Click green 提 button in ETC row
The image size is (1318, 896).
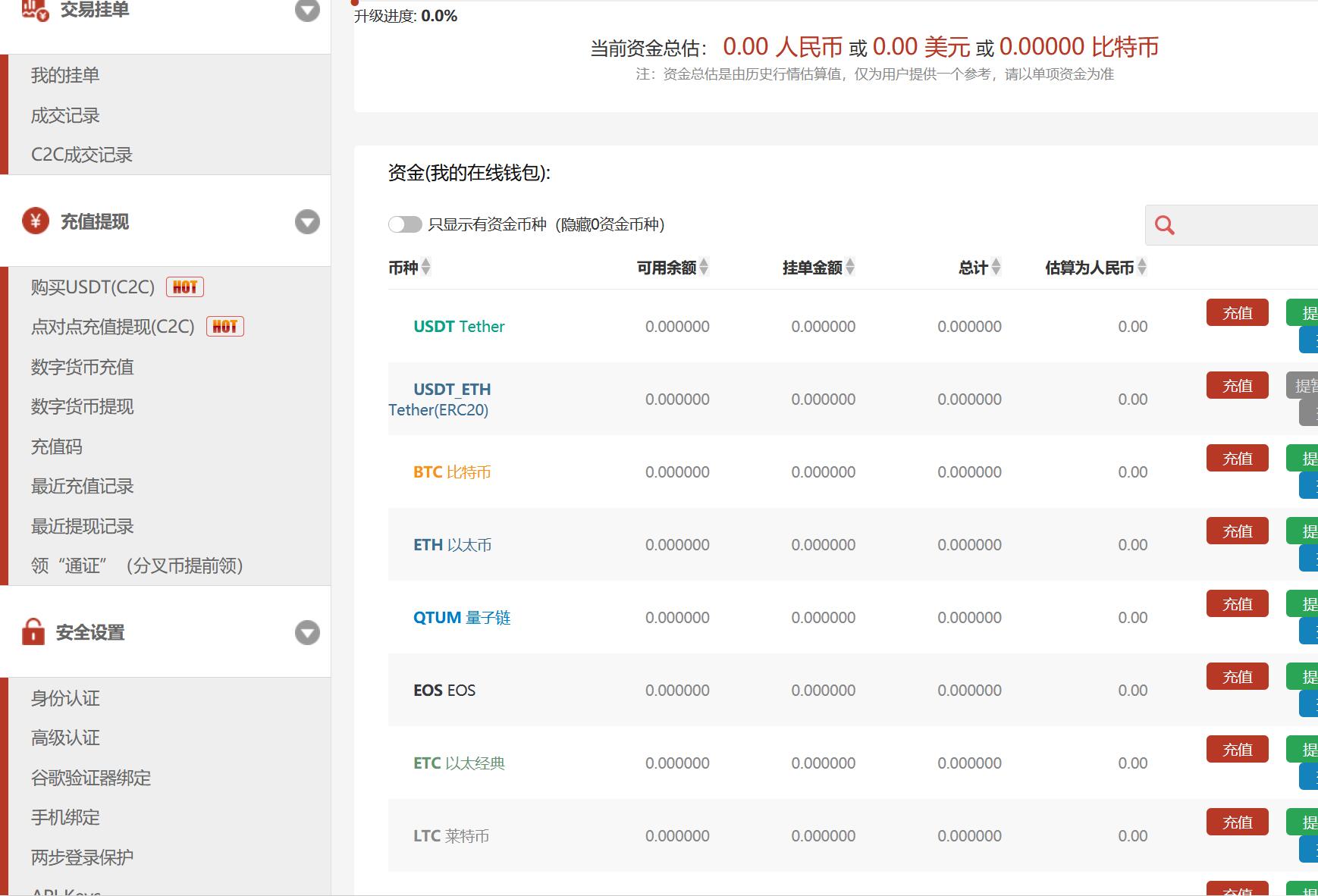click(1302, 750)
